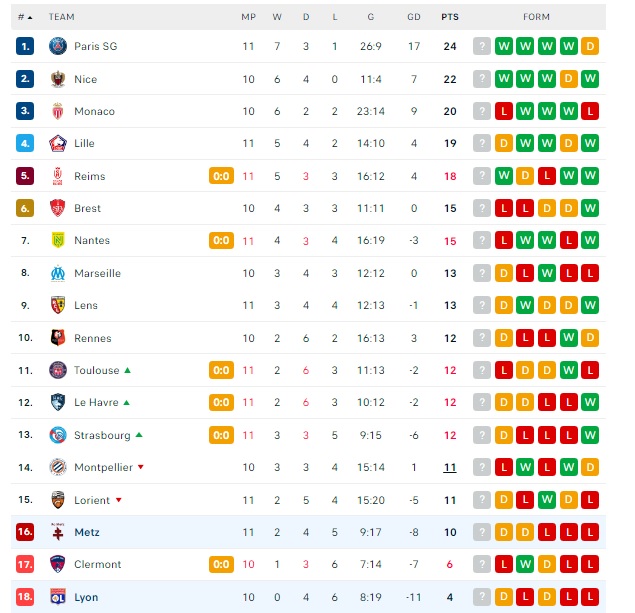Viewport: 635px width, 613px height.
Task: Click Lyon's upcoming match question mark box
Action: (482, 597)
